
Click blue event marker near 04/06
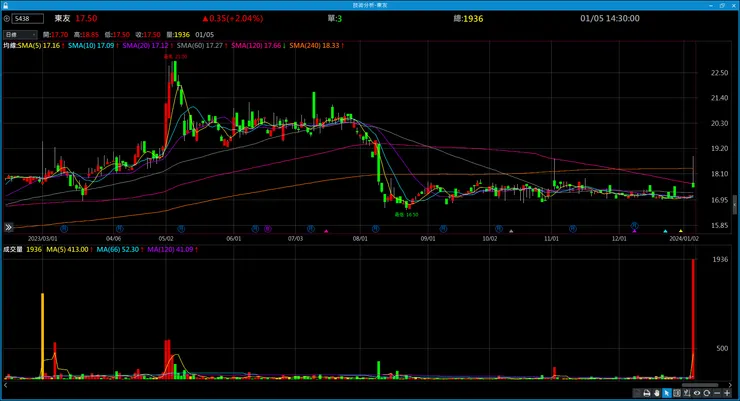(119, 229)
